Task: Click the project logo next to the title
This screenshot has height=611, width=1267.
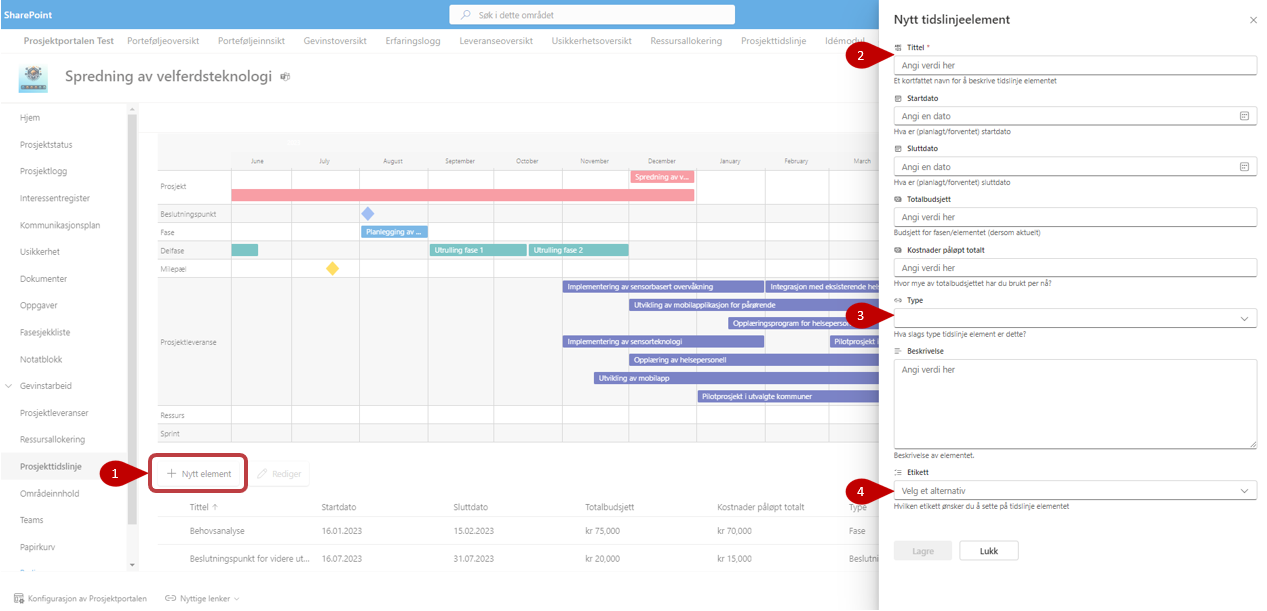Action: 35,79
